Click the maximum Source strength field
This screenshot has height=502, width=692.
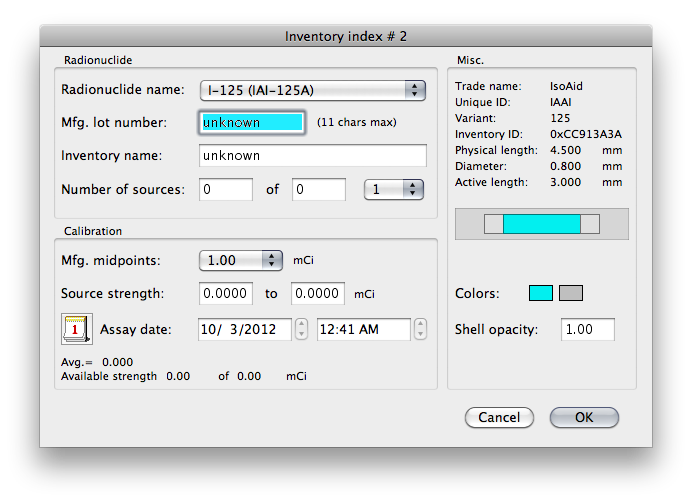tap(318, 294)
